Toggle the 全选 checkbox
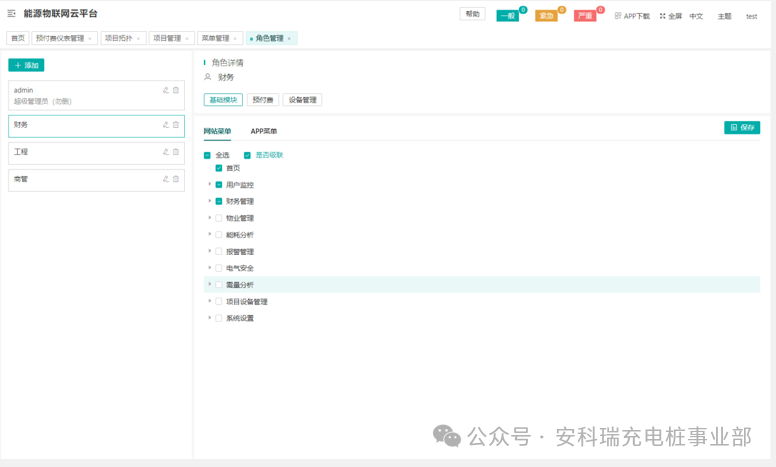Image resolution: width=776 pixels, height=467 pixels. pyautogui.click(x=207, y=155)
